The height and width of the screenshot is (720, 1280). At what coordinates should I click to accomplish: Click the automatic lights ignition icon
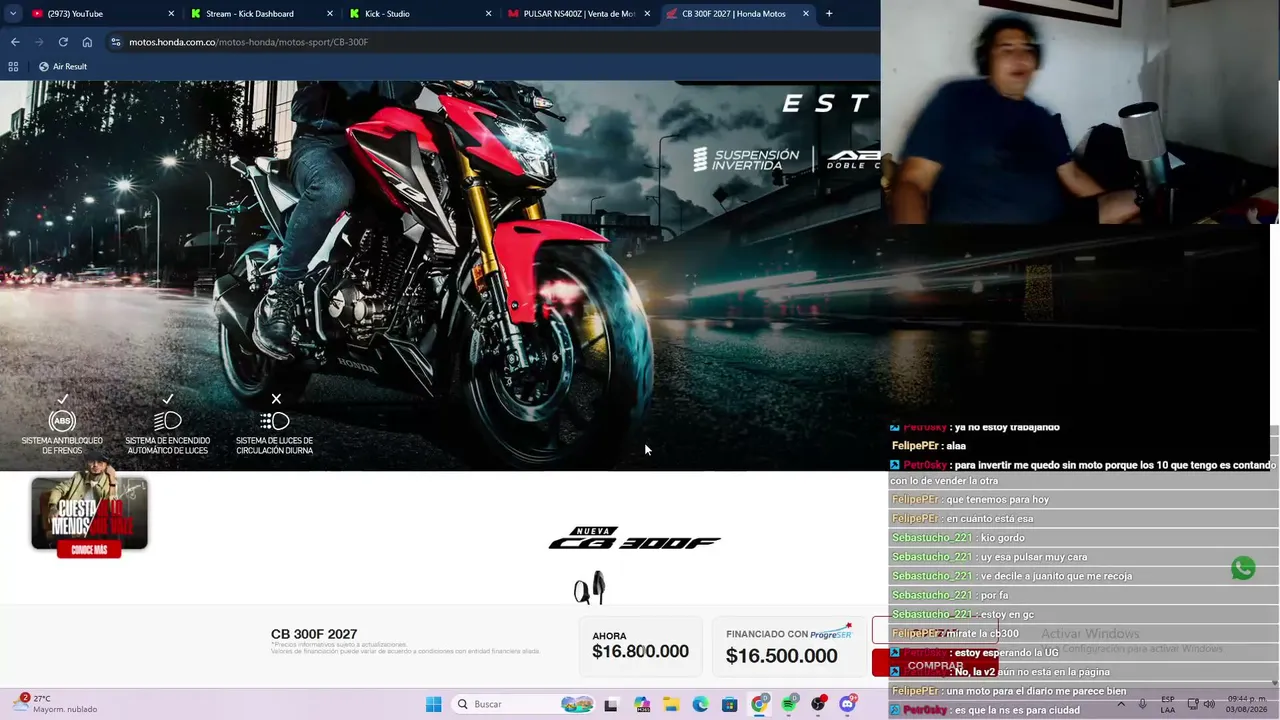[x=167, y=421]
